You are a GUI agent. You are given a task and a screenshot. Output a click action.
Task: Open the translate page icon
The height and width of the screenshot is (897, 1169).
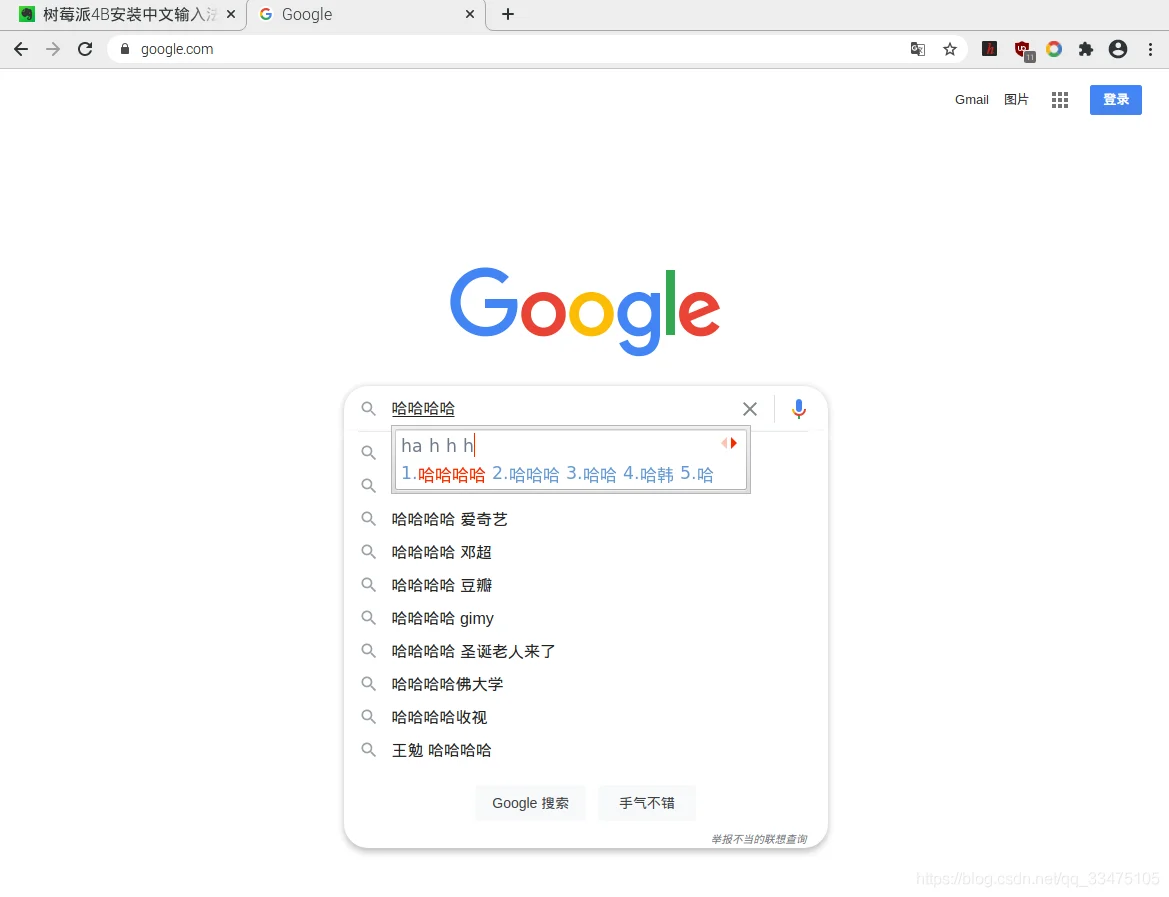coord(918,49)
